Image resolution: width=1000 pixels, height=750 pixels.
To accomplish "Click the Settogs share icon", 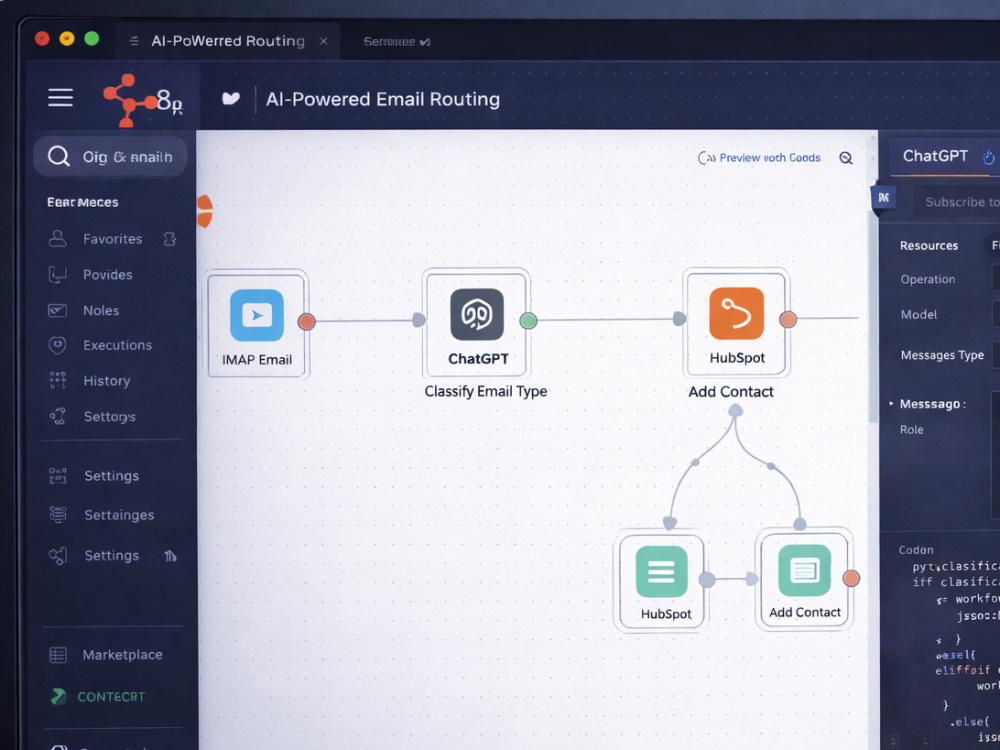I will click(57, 416).
